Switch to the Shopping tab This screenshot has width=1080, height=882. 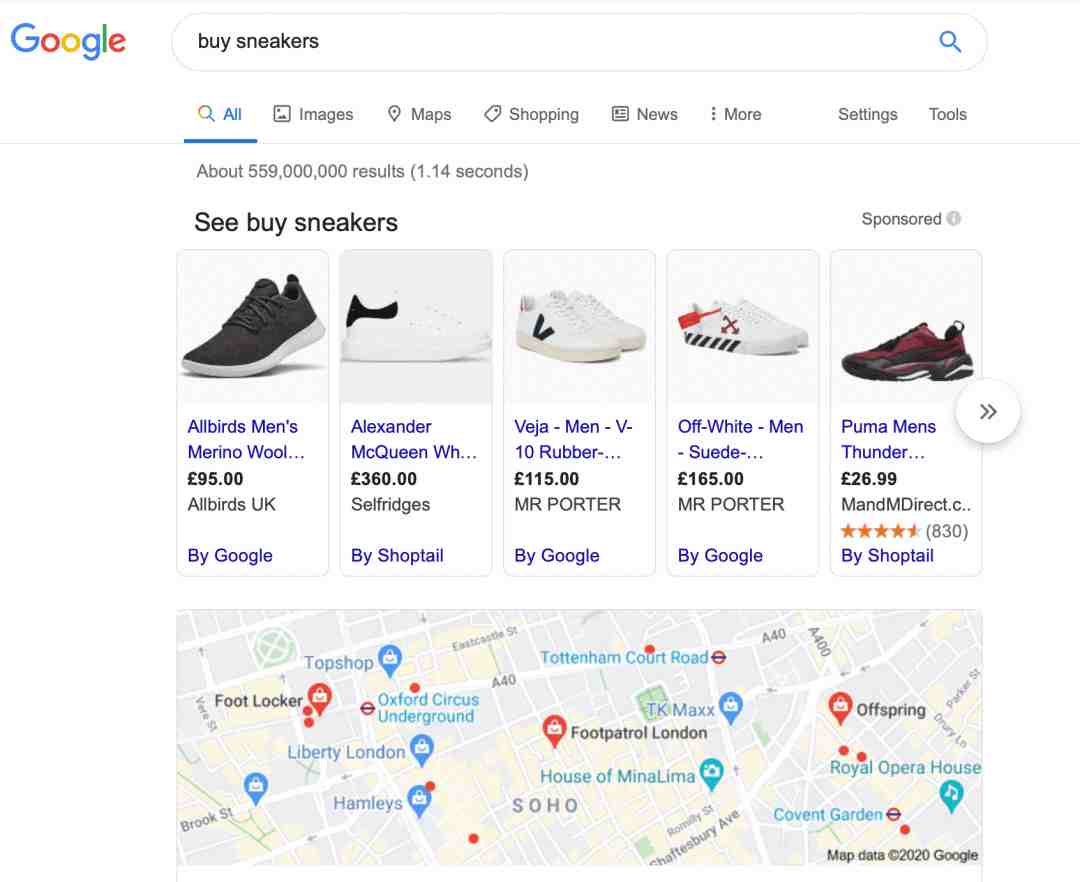pos(531,114)
